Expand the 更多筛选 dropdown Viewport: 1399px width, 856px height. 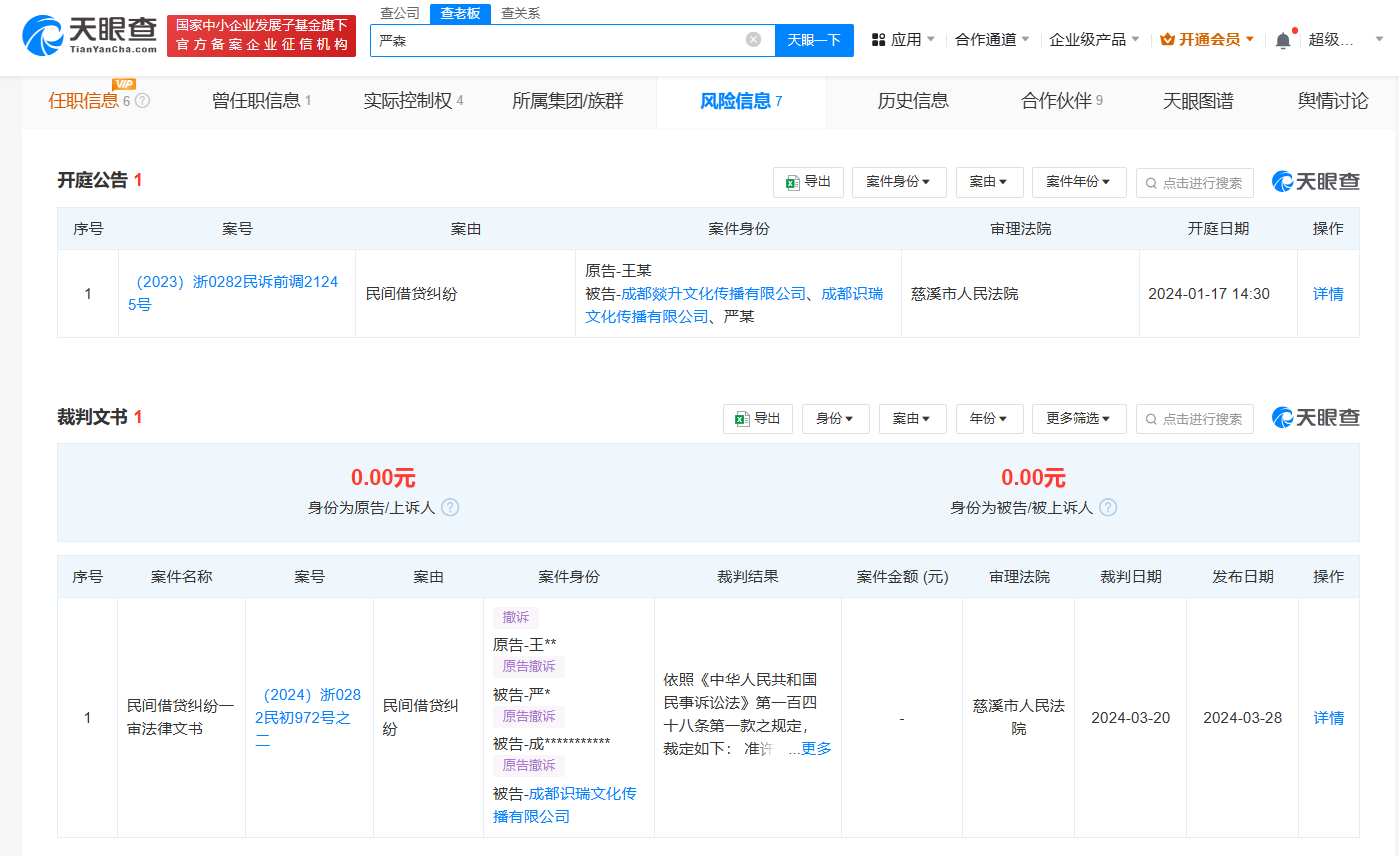pos(1079,419)
